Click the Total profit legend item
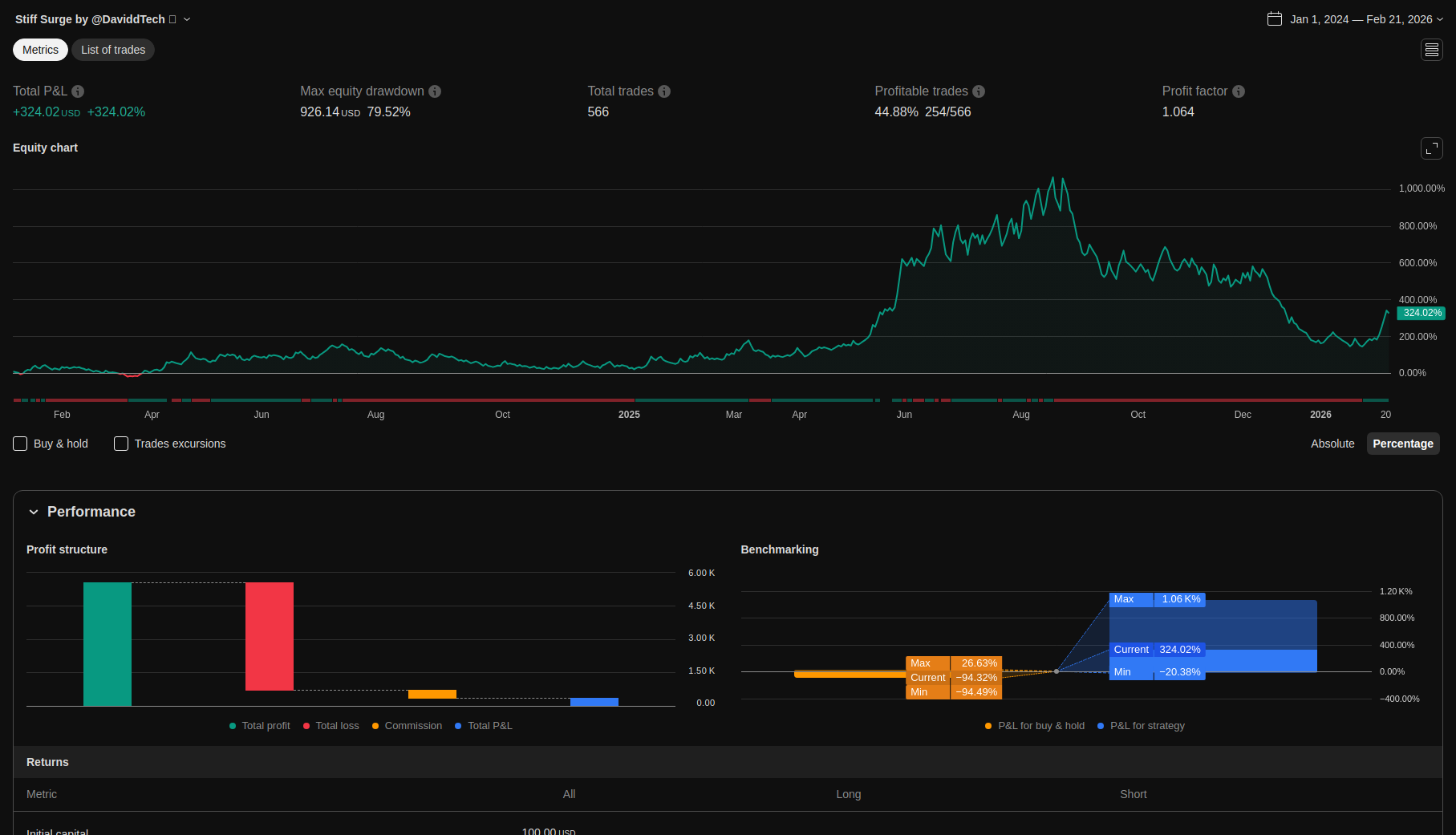Image resolution: width=1456 pixels, height=835 pixels. pyautogui.click(x=260, y=726)
